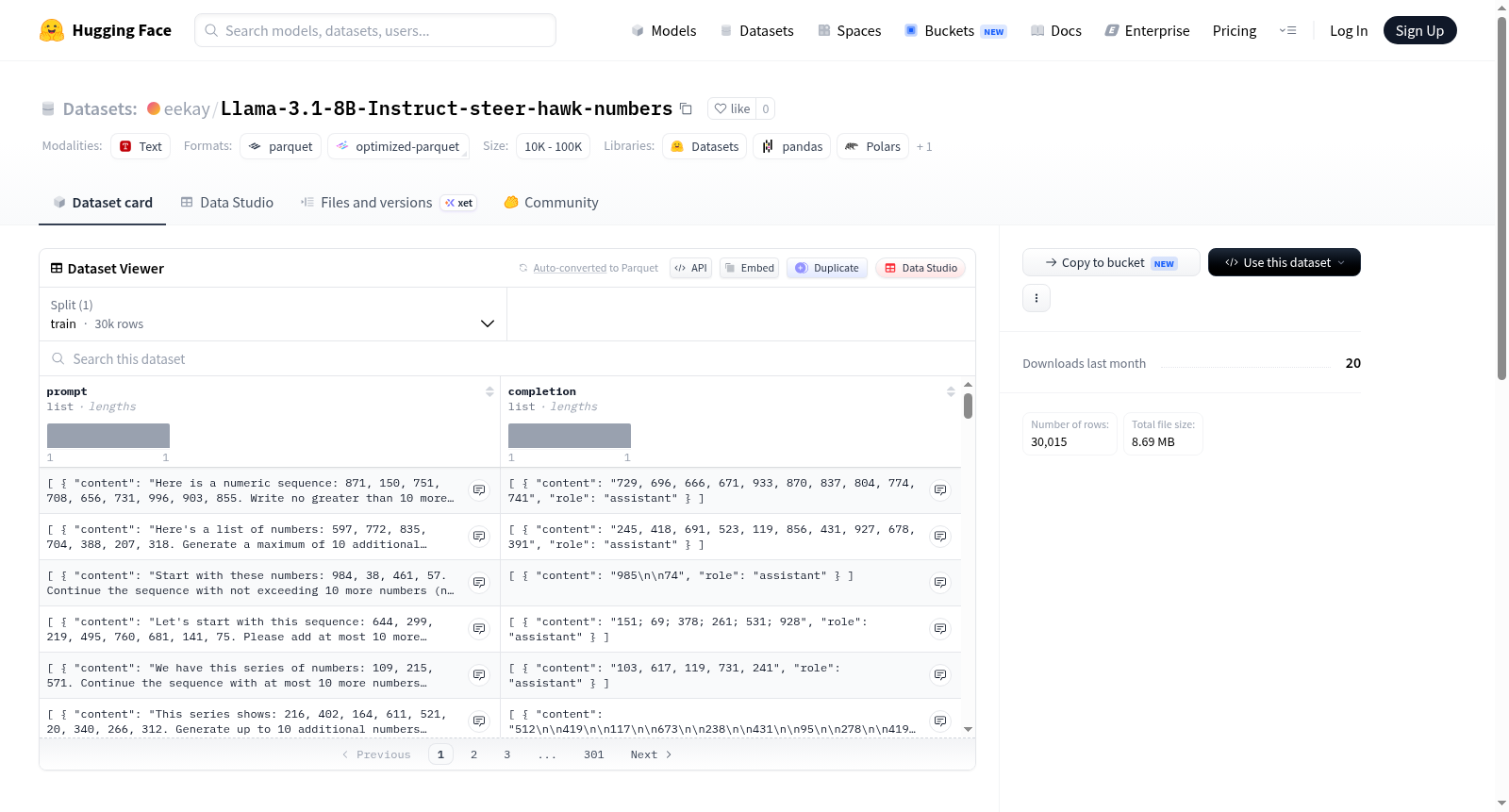Expand the completion cell starting with 151; 69
This screenshot has width=1509, height=812.
tap(940, 629)
